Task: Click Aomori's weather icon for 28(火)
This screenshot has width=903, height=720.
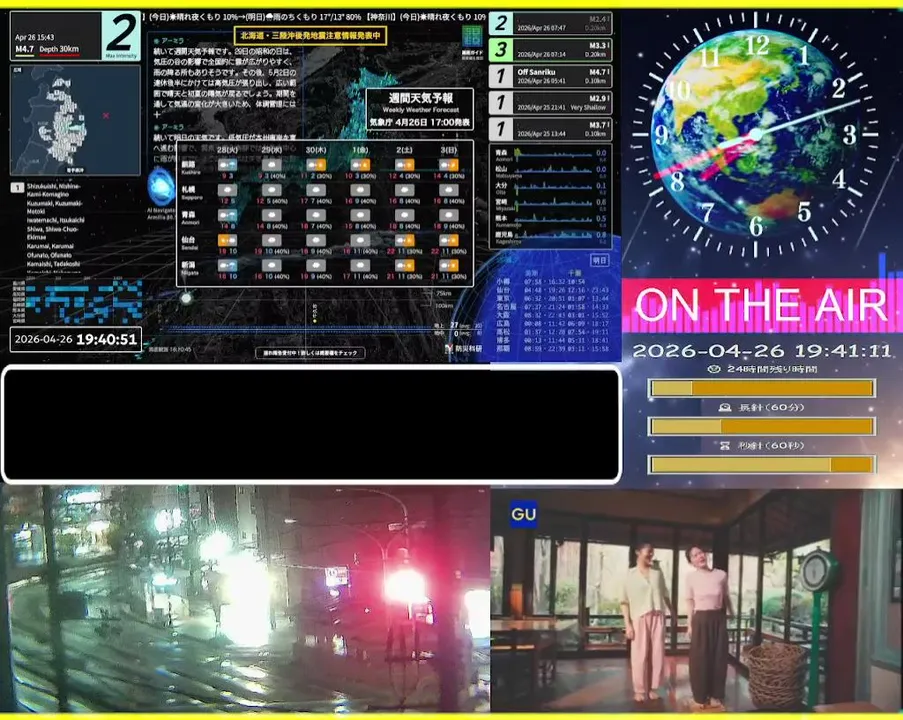Action: [227, 215]
